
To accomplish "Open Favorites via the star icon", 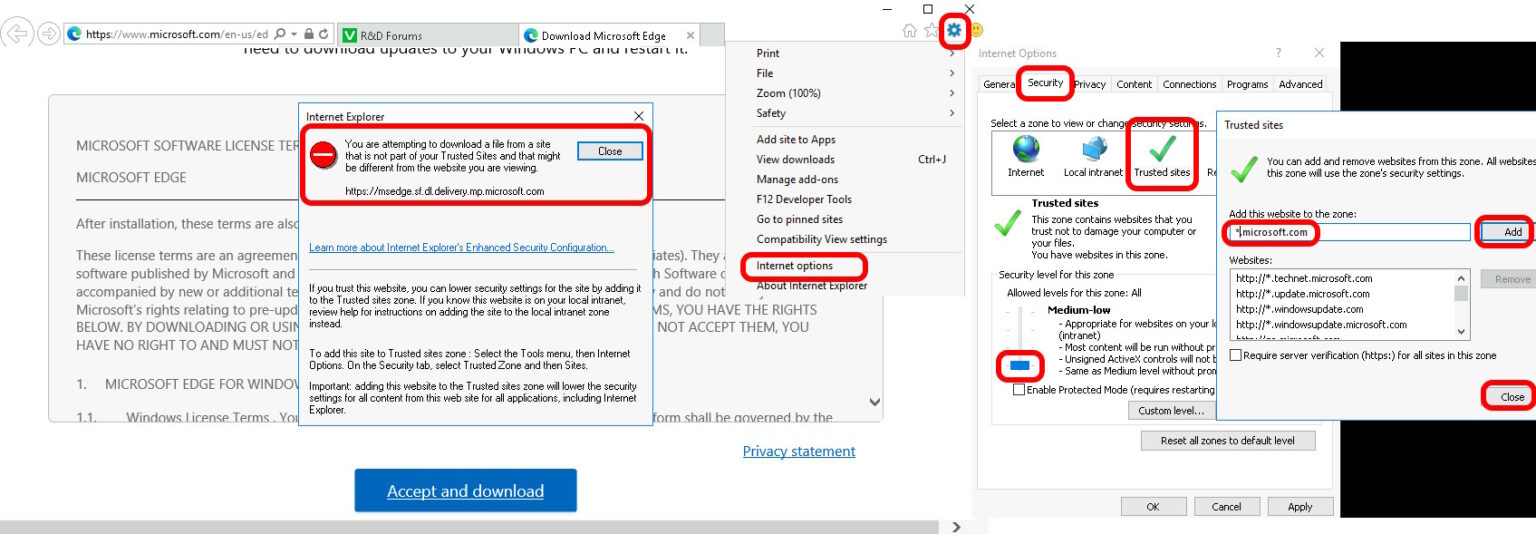I will coord(931,31).
